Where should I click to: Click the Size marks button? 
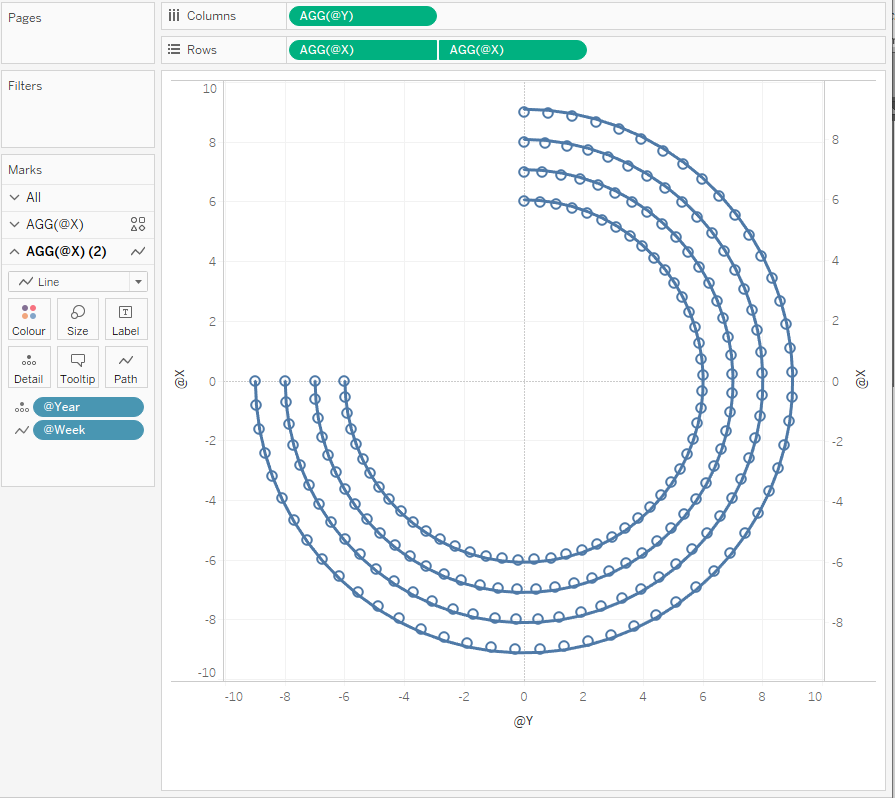tap(77, 318)
